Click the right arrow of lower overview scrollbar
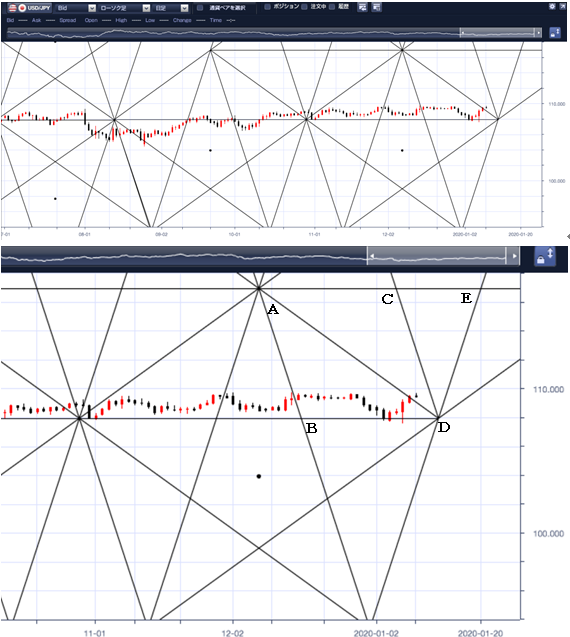 coord(515,256)
